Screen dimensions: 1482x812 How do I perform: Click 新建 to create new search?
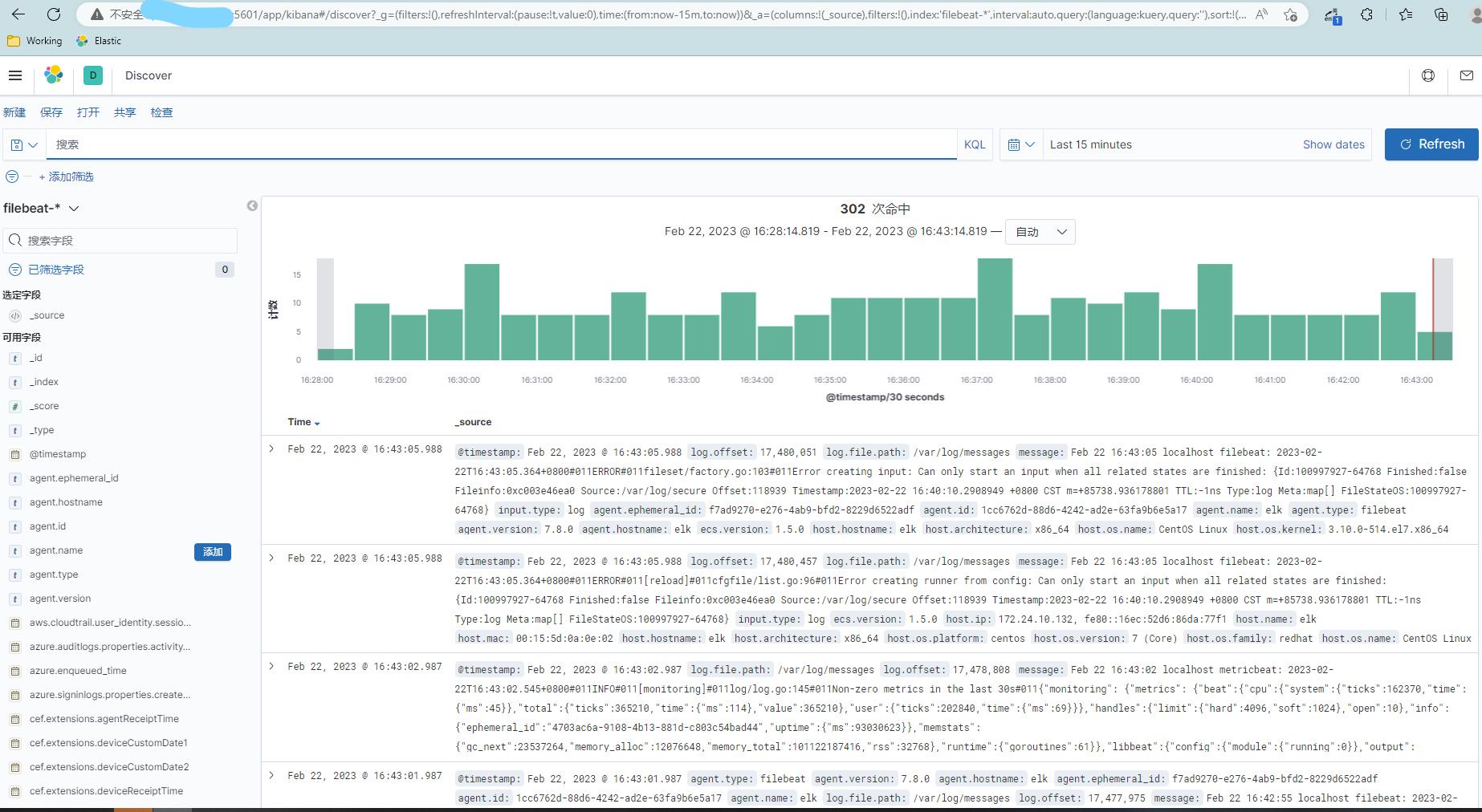point(14,112)
